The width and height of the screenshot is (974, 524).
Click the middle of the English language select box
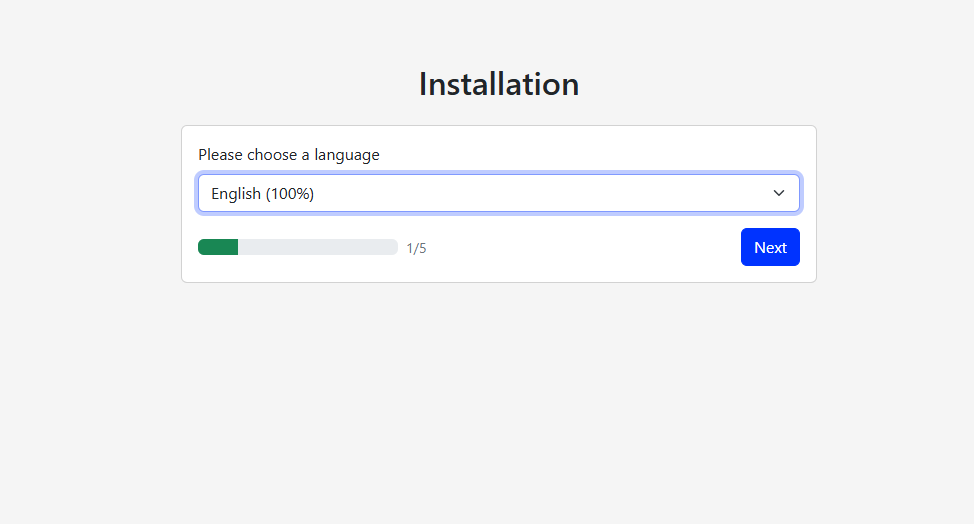(498, 193)
